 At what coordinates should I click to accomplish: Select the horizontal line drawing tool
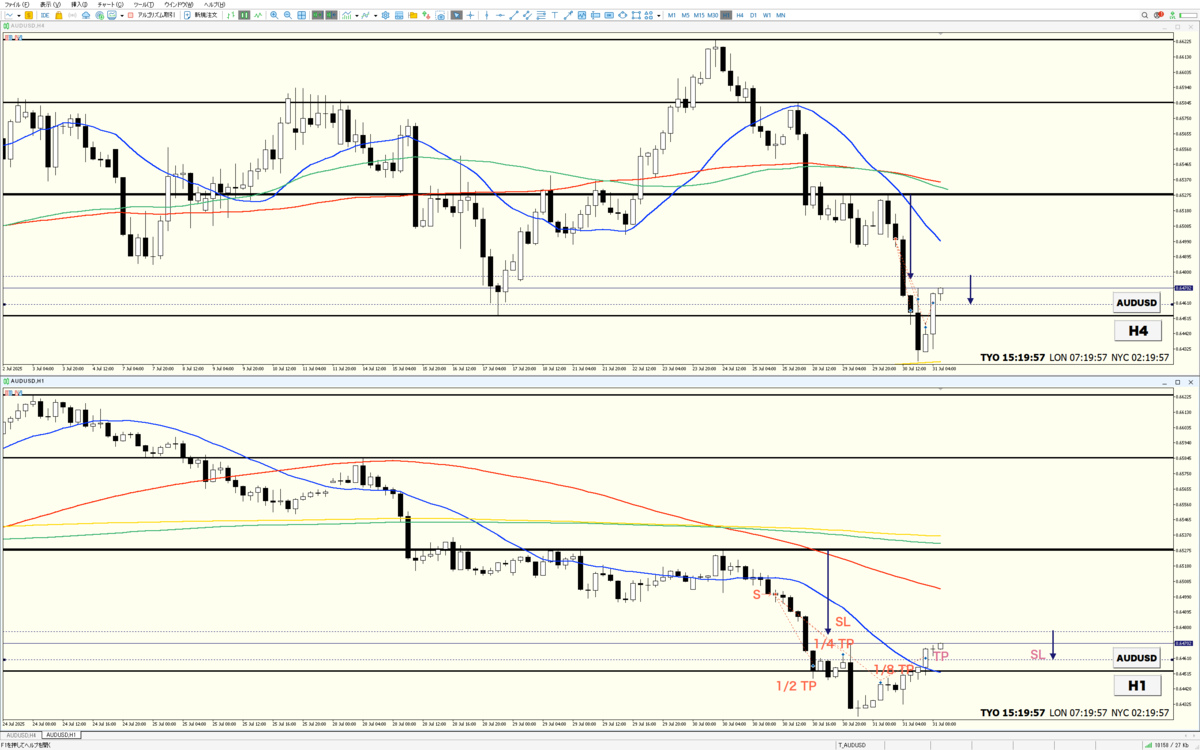(500, 15)
